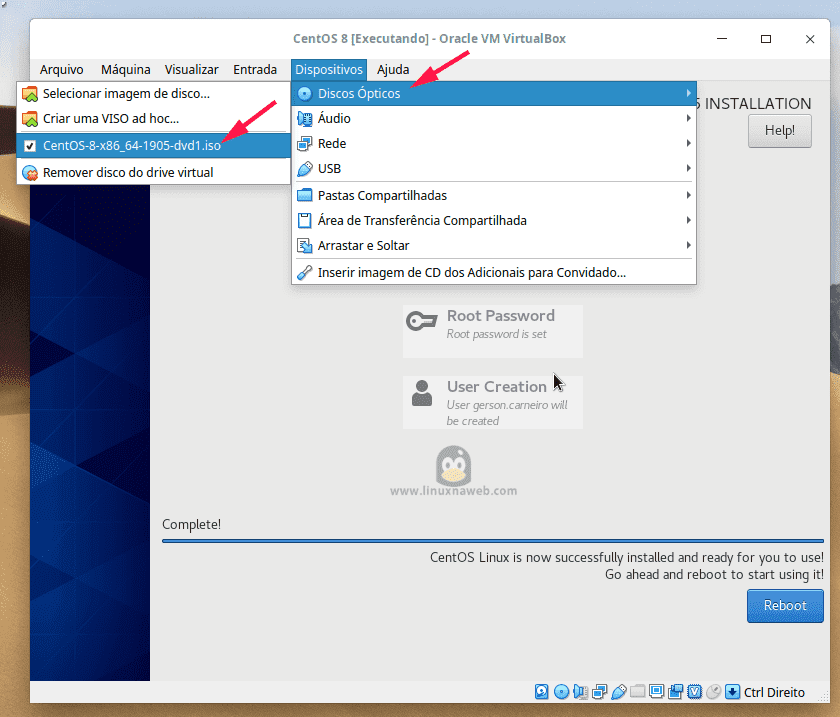Minimize the VirtualBox window
This screenshot has width=840, height=717.
[x=722, y=39]
